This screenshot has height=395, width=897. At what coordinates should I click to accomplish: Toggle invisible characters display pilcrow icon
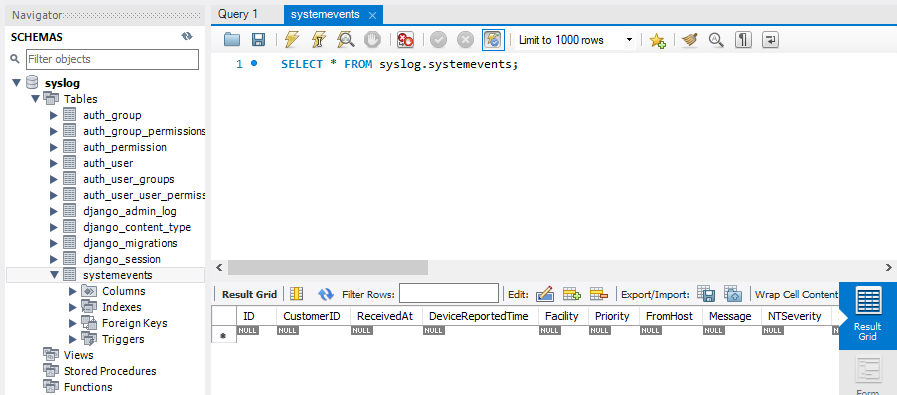click(x=743, y=40)
